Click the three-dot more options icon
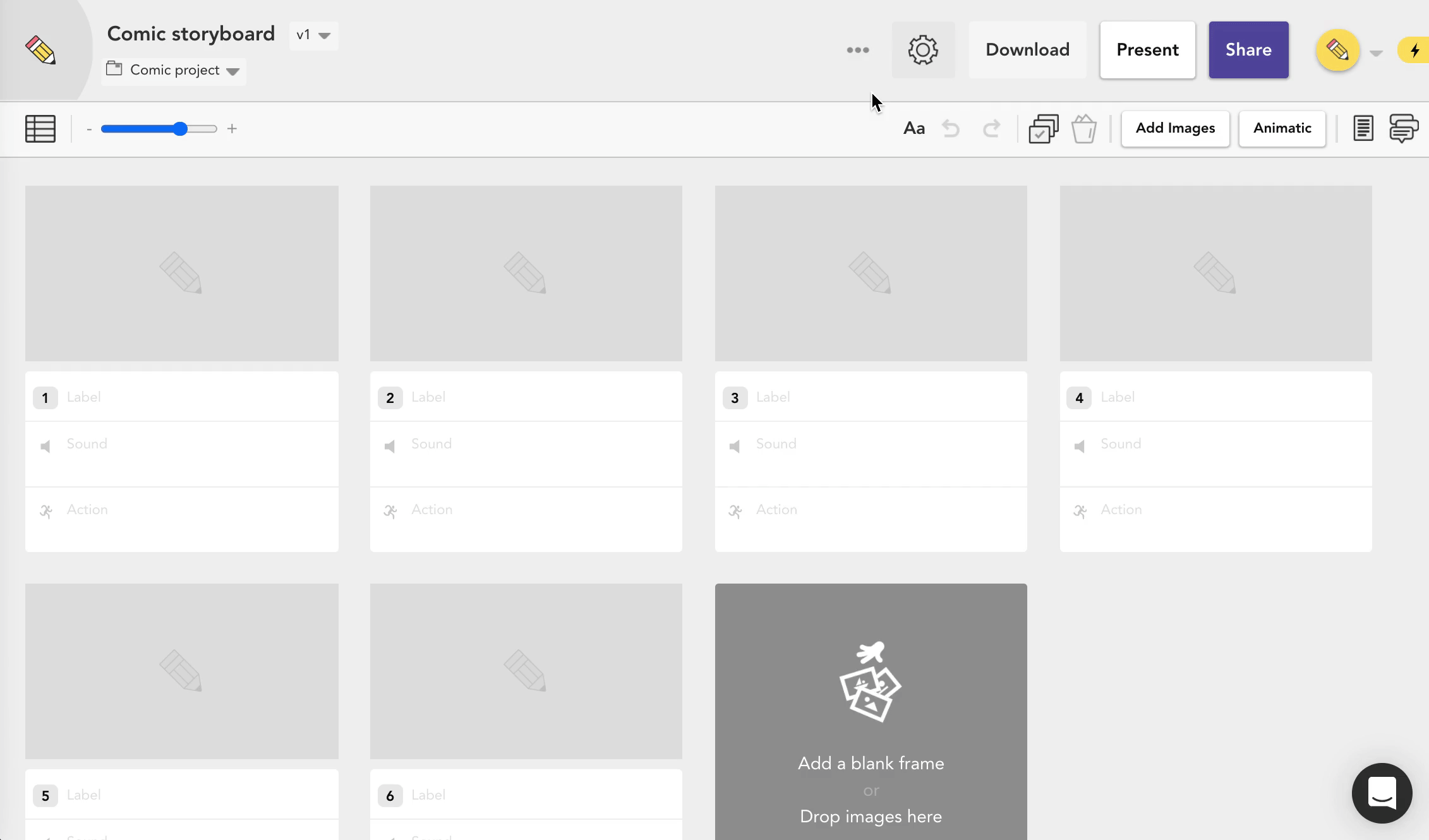 (x=858, y=50)
